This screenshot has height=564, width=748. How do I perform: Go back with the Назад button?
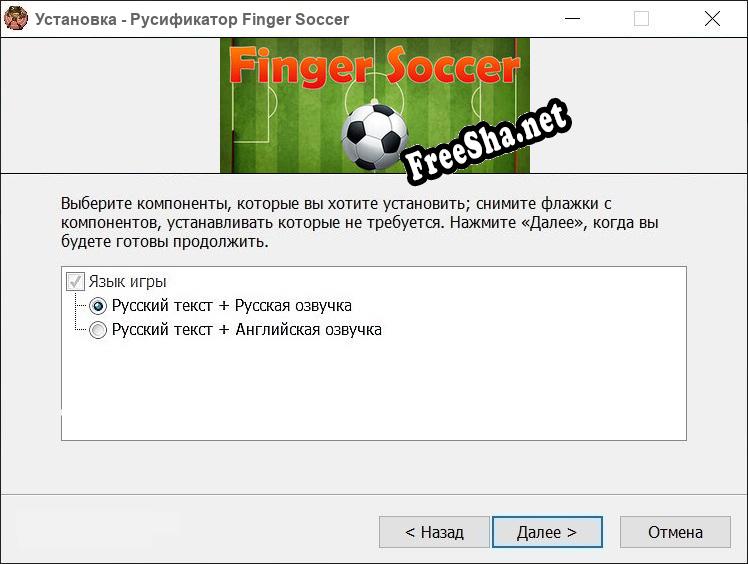[434, 532]
